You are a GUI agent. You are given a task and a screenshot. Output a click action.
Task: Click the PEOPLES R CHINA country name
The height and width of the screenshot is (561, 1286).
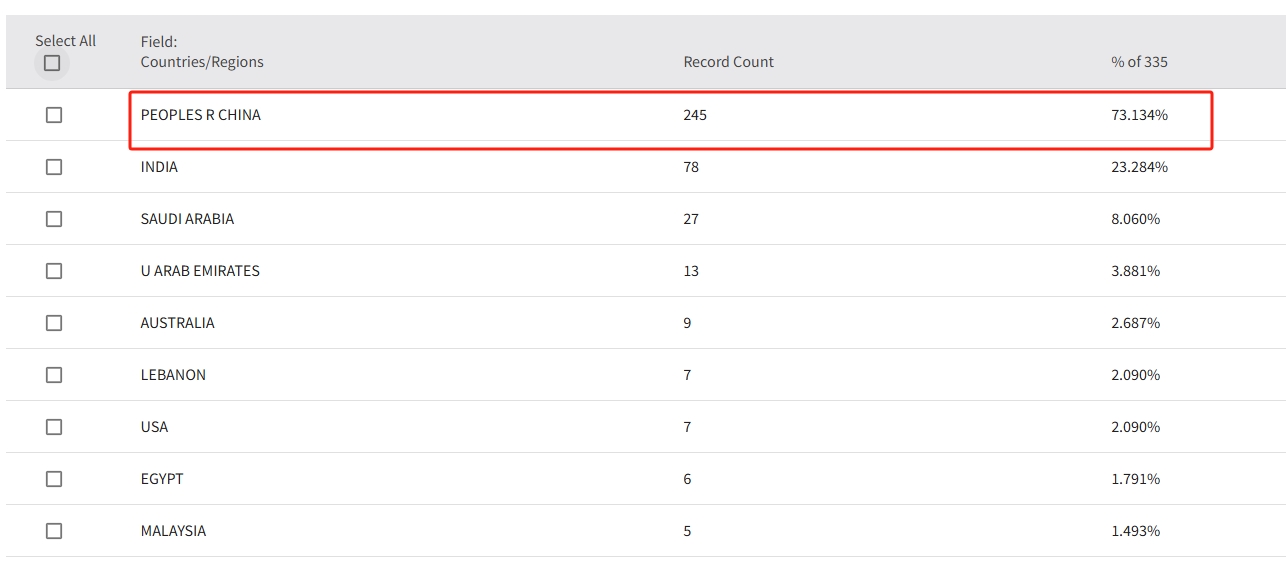(200, 115)
